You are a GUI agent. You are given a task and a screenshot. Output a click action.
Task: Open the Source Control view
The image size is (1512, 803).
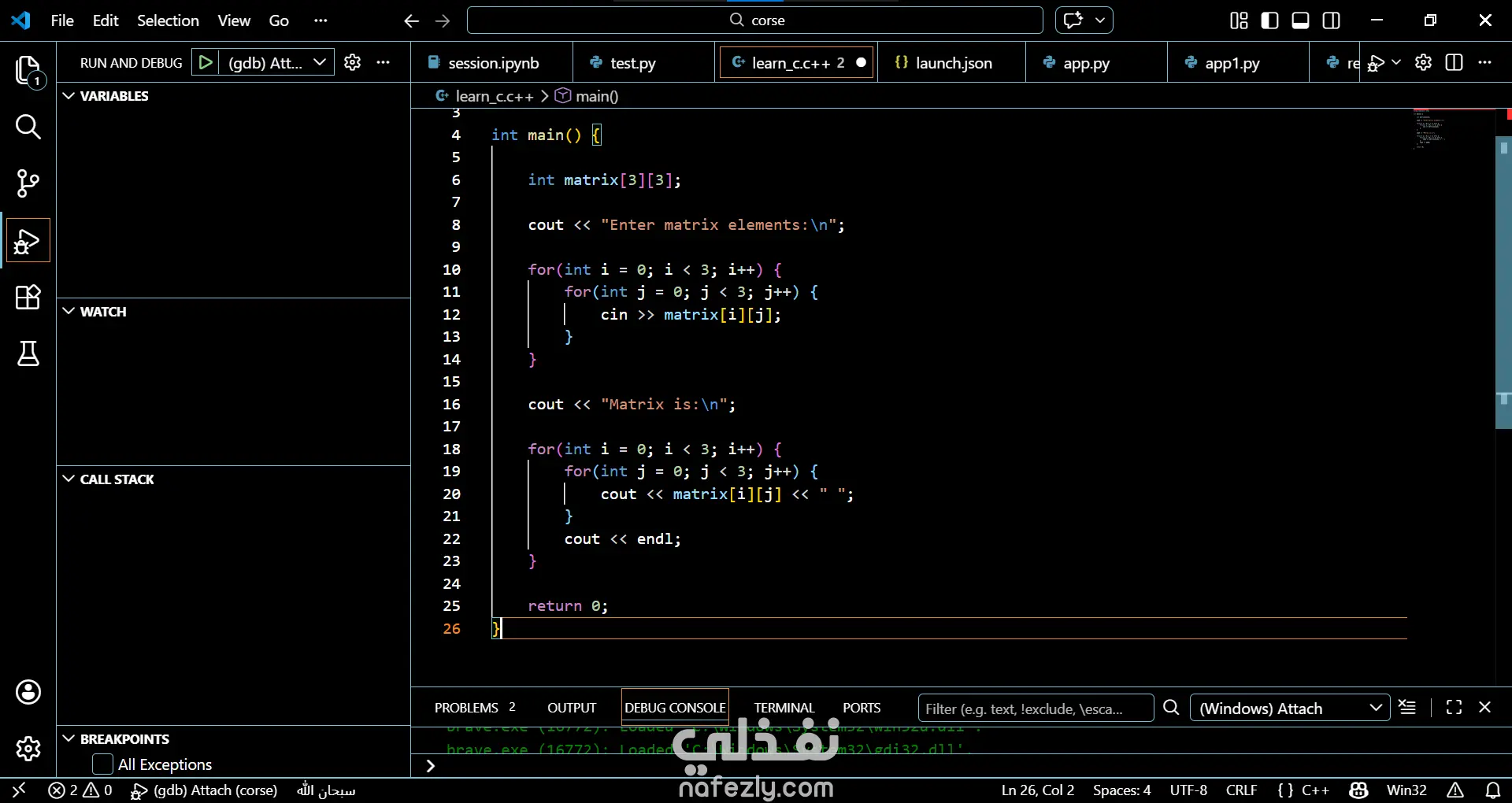[x=28, y=183]
